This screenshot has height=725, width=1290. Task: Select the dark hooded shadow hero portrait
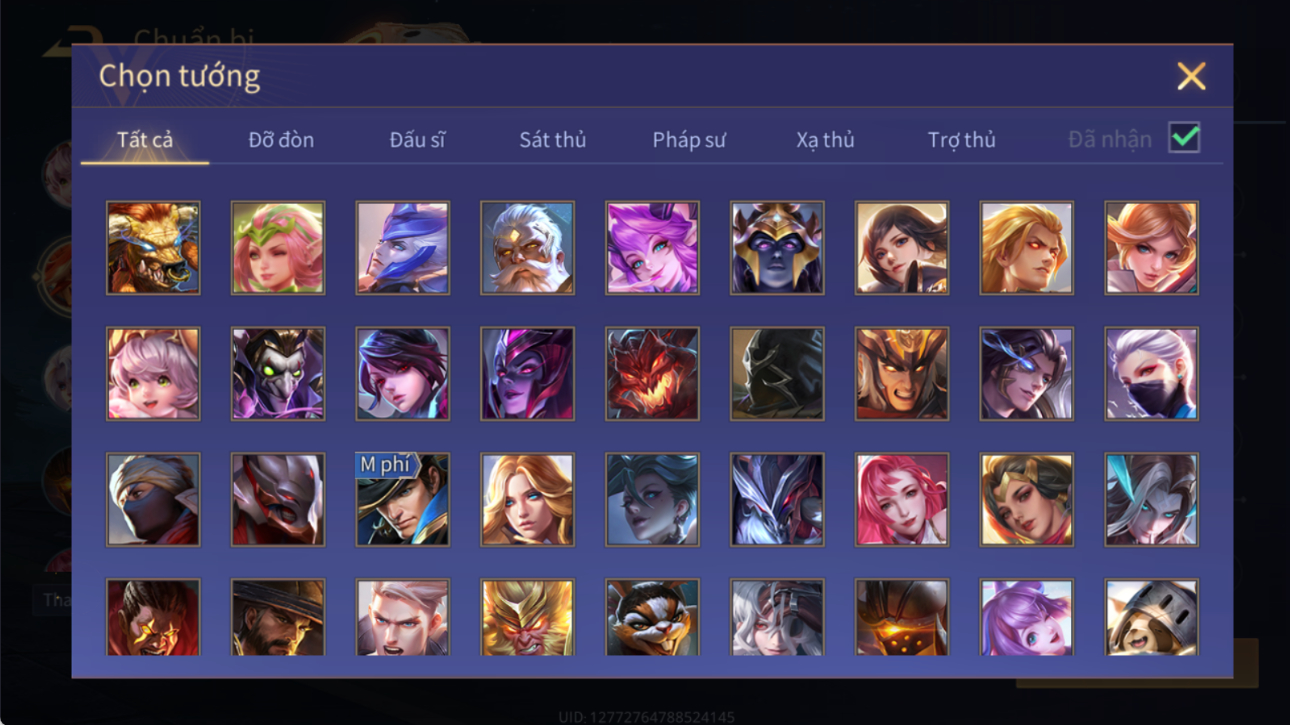(x=777, y=374)
